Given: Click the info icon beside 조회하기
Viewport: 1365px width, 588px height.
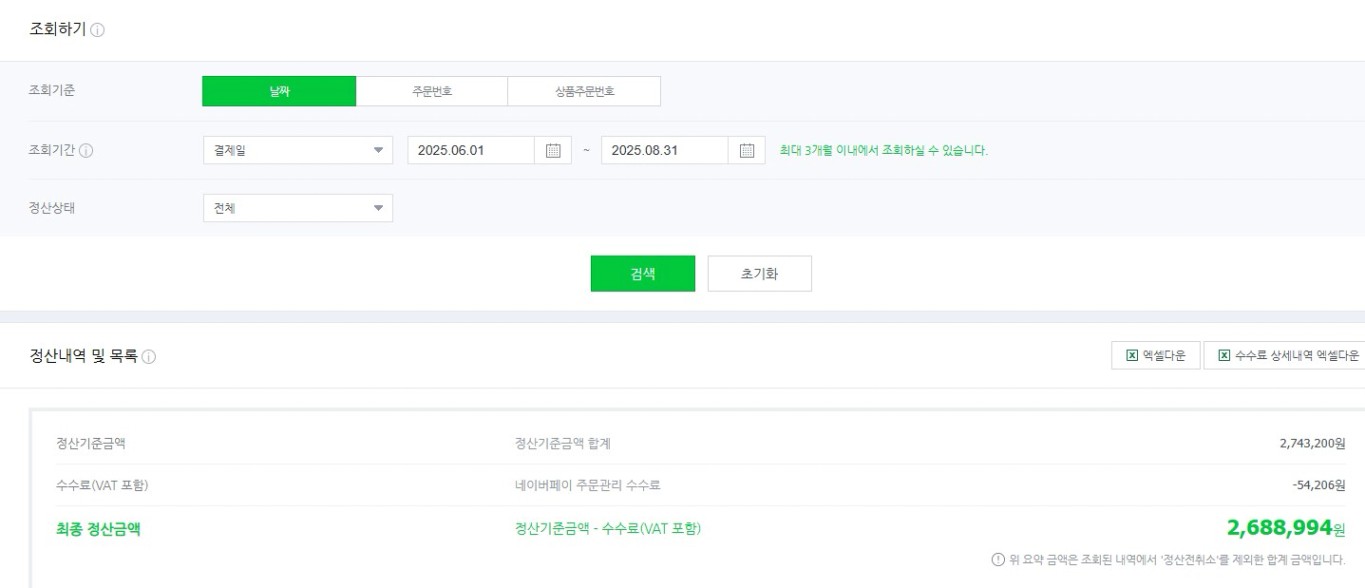Looking at the screenshot, I should (x=98, y=30).
